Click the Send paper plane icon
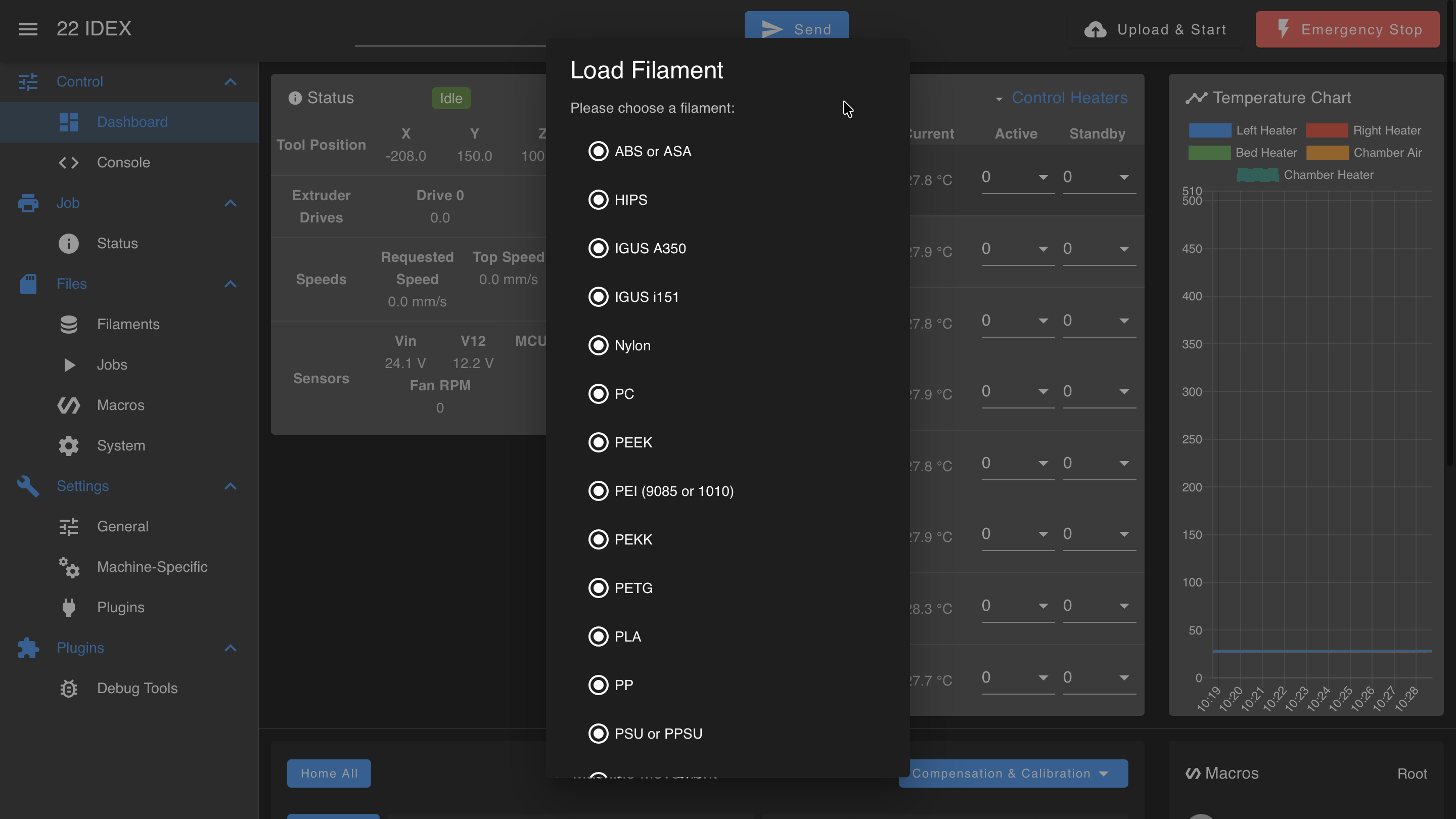The width and height of the screenshot is (1456, 819). pos(772,29)
